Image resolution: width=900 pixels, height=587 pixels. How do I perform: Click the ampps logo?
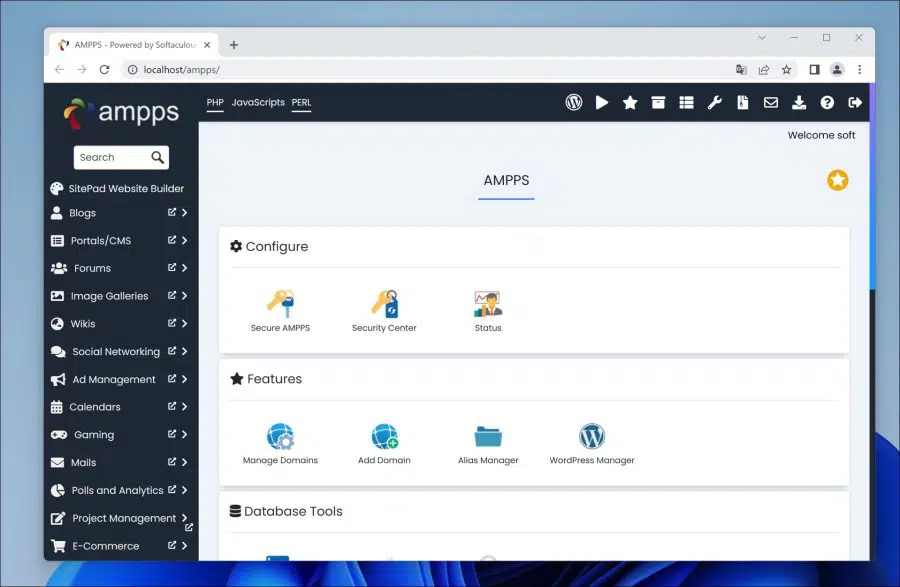(x=121, y=112)
